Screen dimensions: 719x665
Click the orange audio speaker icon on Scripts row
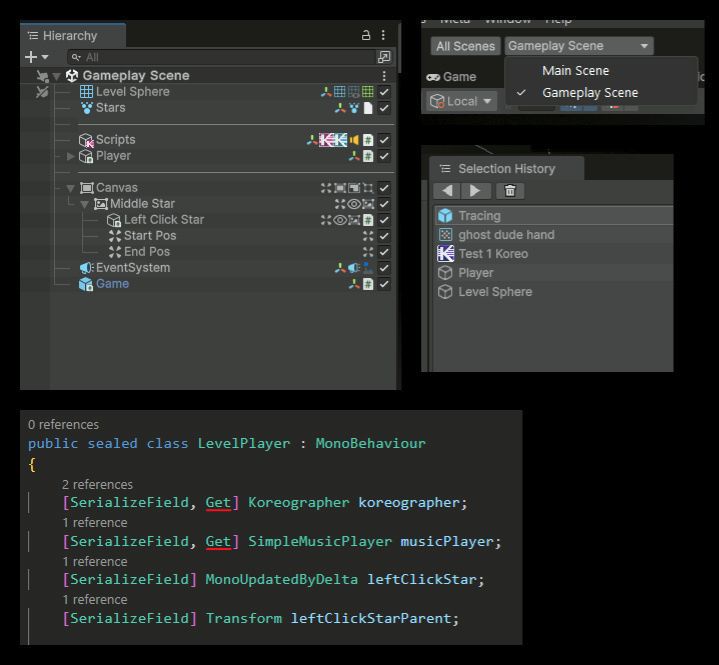[354, 140]
